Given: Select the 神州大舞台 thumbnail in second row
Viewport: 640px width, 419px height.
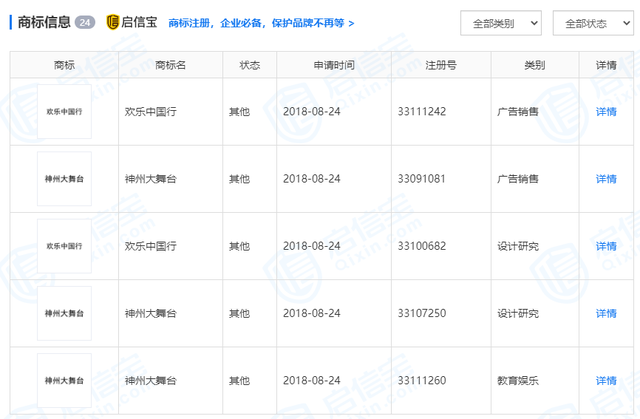Looking at the screenshot, I should point(64,179).
